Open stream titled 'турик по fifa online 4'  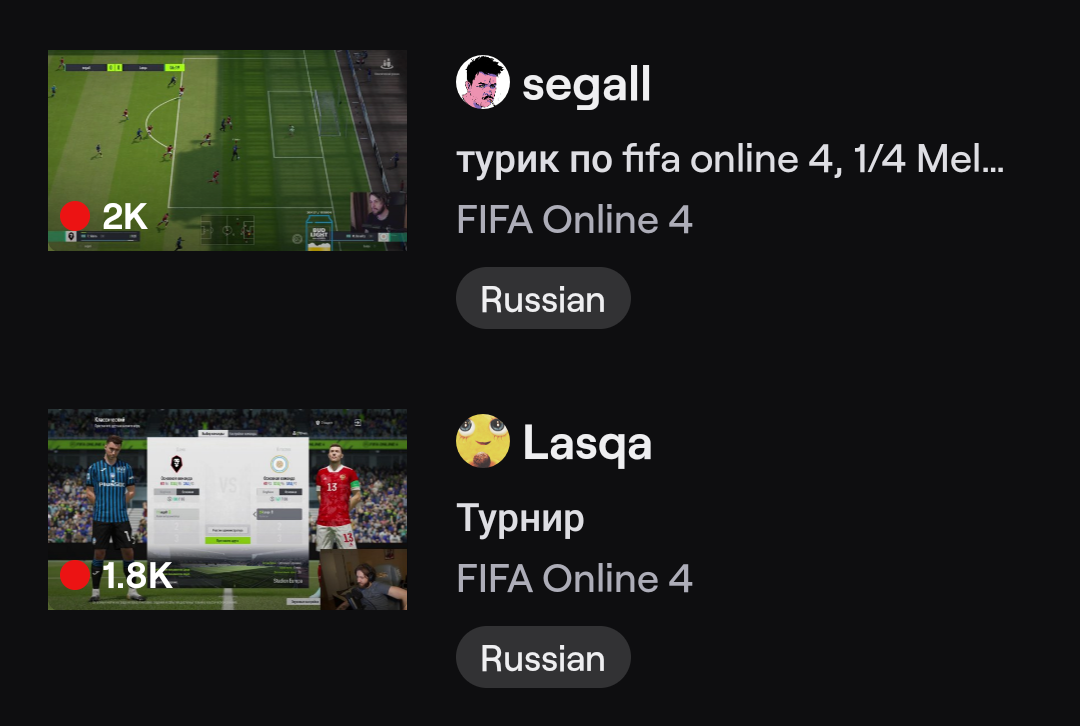click(730, 159)
